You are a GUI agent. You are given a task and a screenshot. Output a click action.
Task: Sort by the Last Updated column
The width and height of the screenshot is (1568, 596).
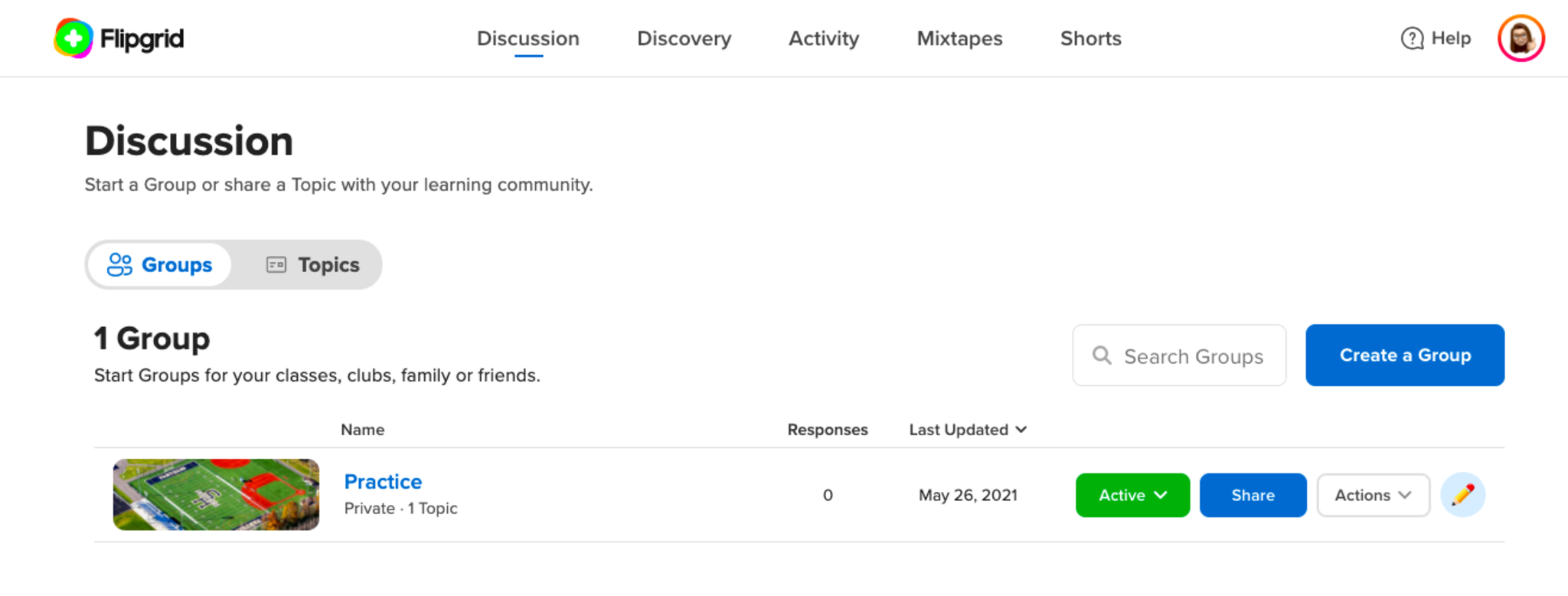click(967, 430)
